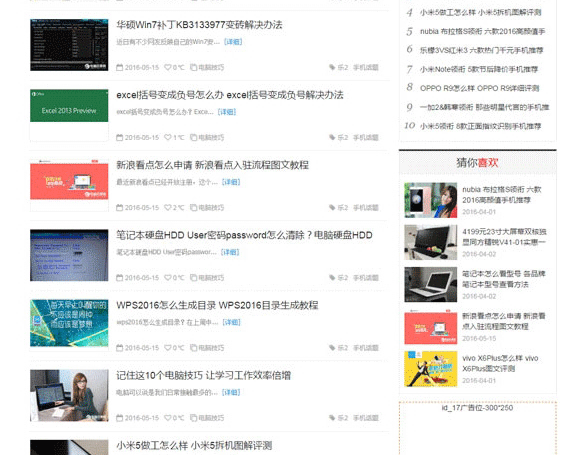Image resolution: width=587 pixels, height=455 pixels.
Task: Open 猜你喜欢 item nubia 布拉格S领衔
Action: (502, 195)
